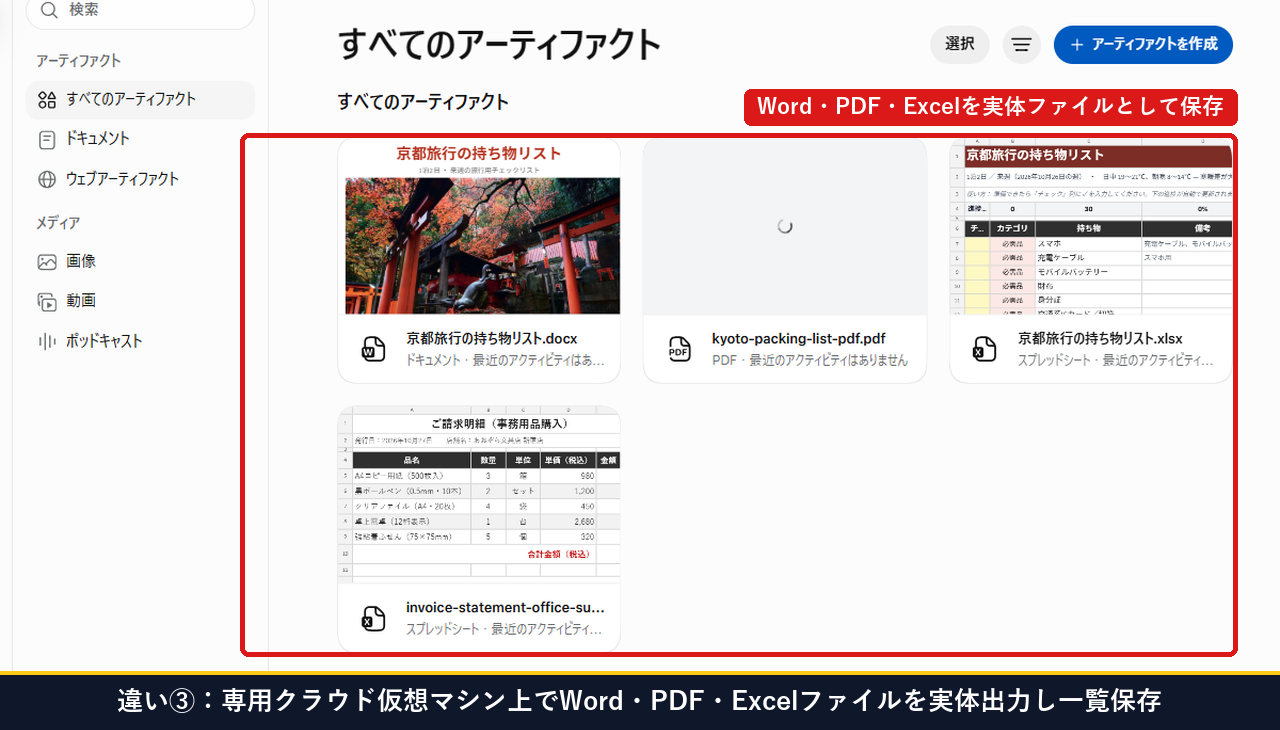The width and height of the screenshot is (1280, 730).
Task: Click the アーティファクトを作成 button
Action: coord(1143,45)
